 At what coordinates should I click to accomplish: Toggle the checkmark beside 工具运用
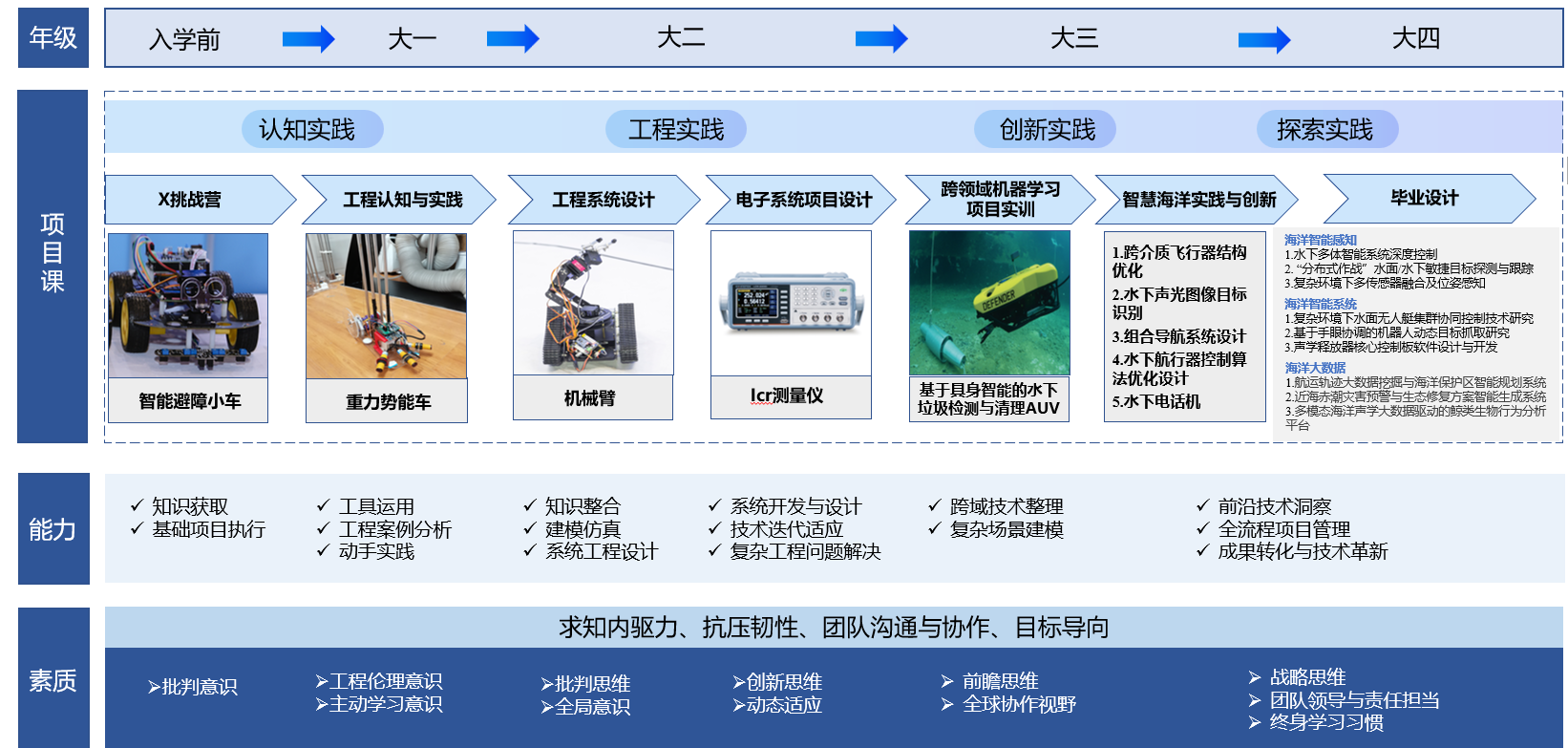coord(323,505)
